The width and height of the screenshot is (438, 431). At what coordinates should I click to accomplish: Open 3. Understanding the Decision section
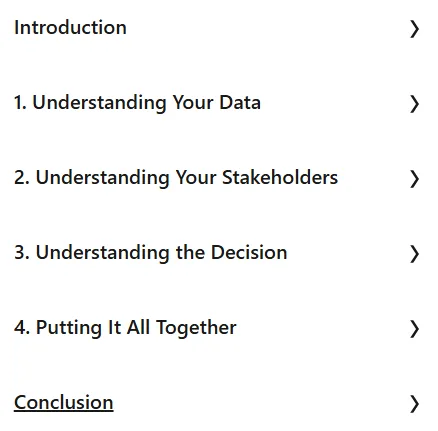151,252
